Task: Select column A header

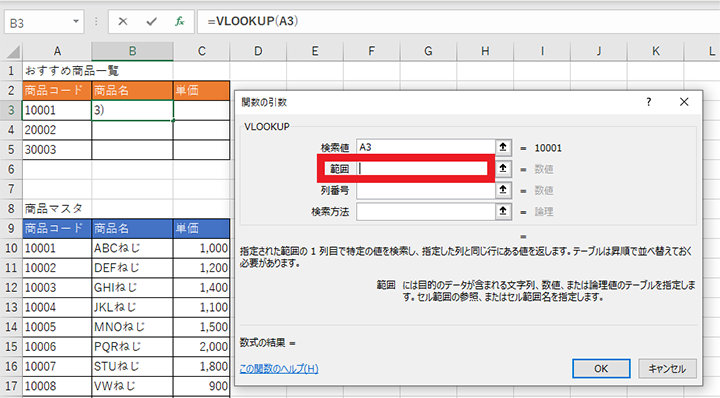Action: point(57,51)
